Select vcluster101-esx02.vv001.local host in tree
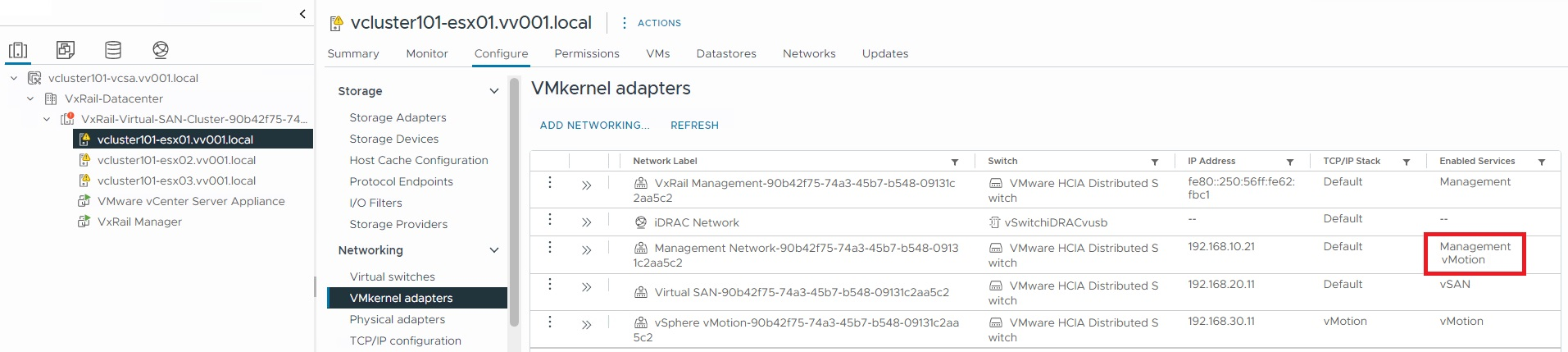 (x=176, y=160)
